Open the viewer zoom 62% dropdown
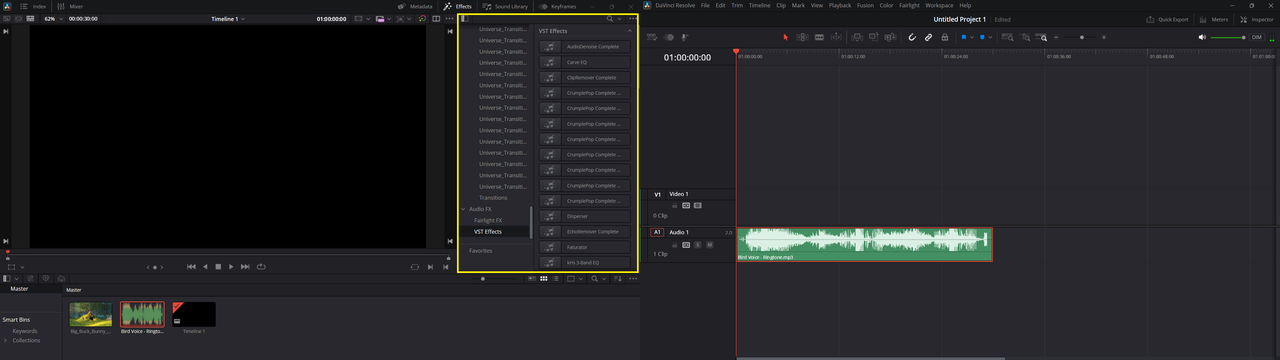 pos(53,19)
